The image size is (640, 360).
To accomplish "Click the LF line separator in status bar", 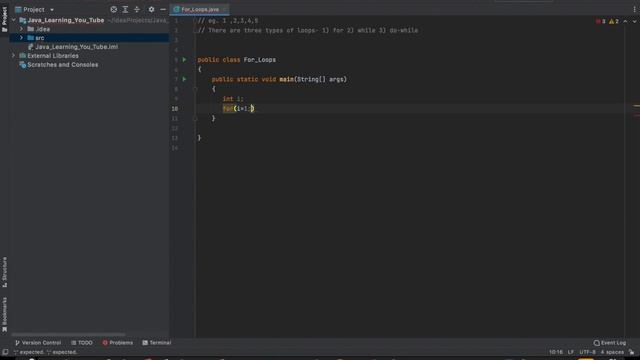I will [x=571, y=352].
